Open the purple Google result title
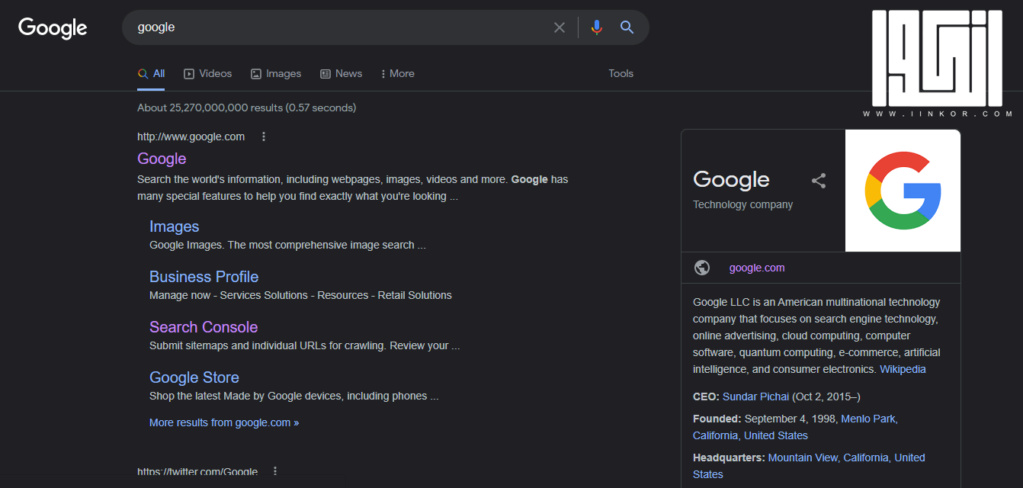This screenshot has height=488, width=1023. coord(162,159)
